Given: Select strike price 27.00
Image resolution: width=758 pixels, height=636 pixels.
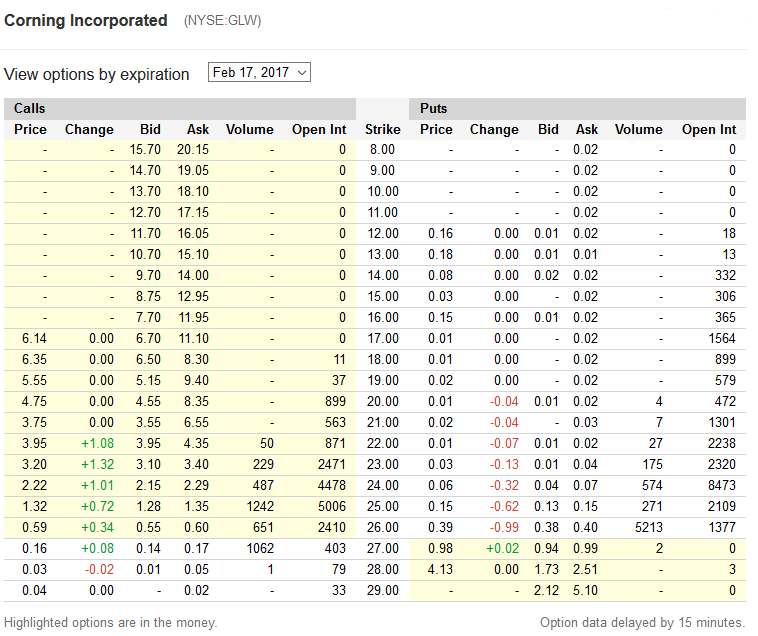Looking at the screenshot, I should pyautogui.click(x=383, y=549).
